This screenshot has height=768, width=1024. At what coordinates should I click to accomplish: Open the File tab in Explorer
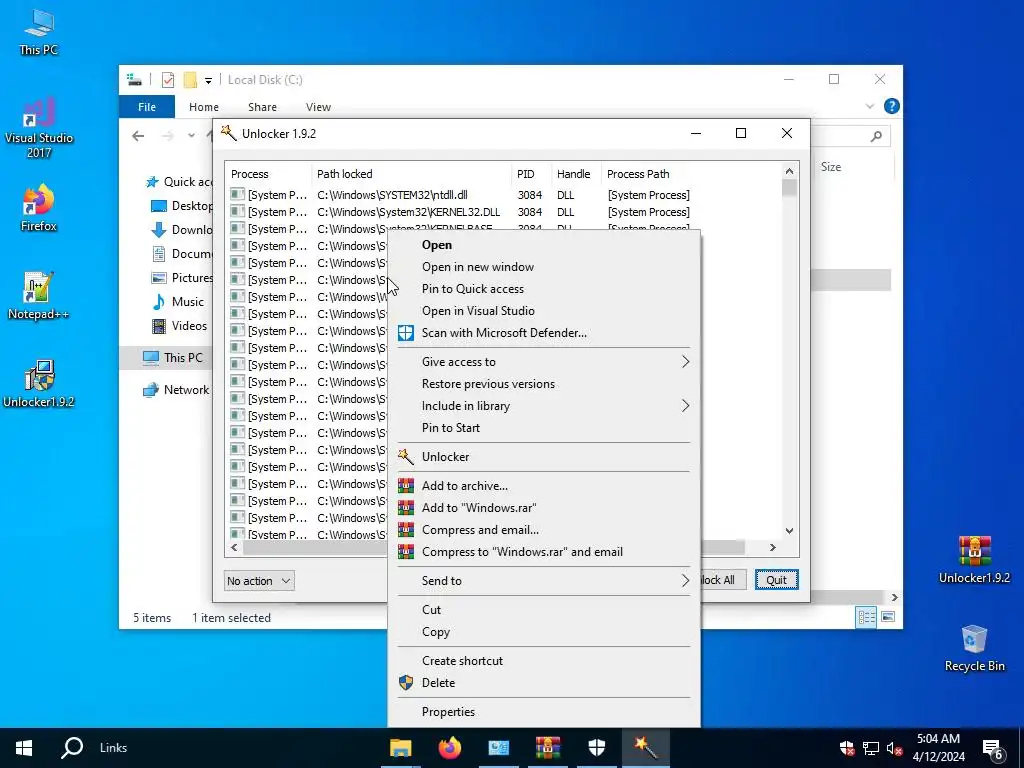click(x=147, y=106)
